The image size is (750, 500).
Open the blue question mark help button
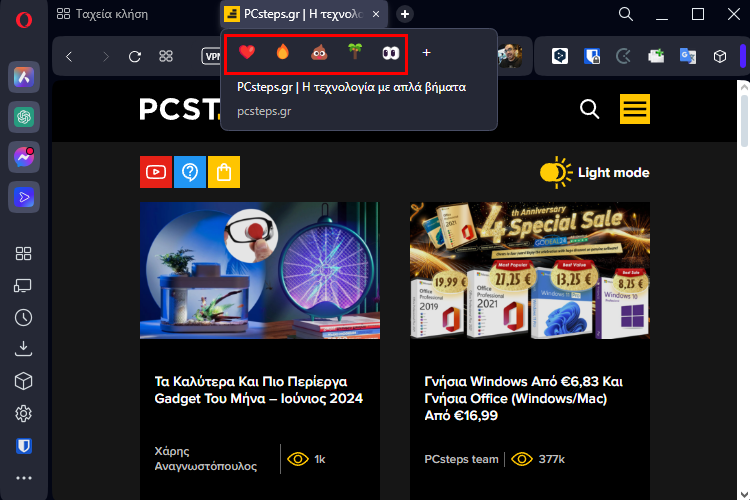coord(190,172)
